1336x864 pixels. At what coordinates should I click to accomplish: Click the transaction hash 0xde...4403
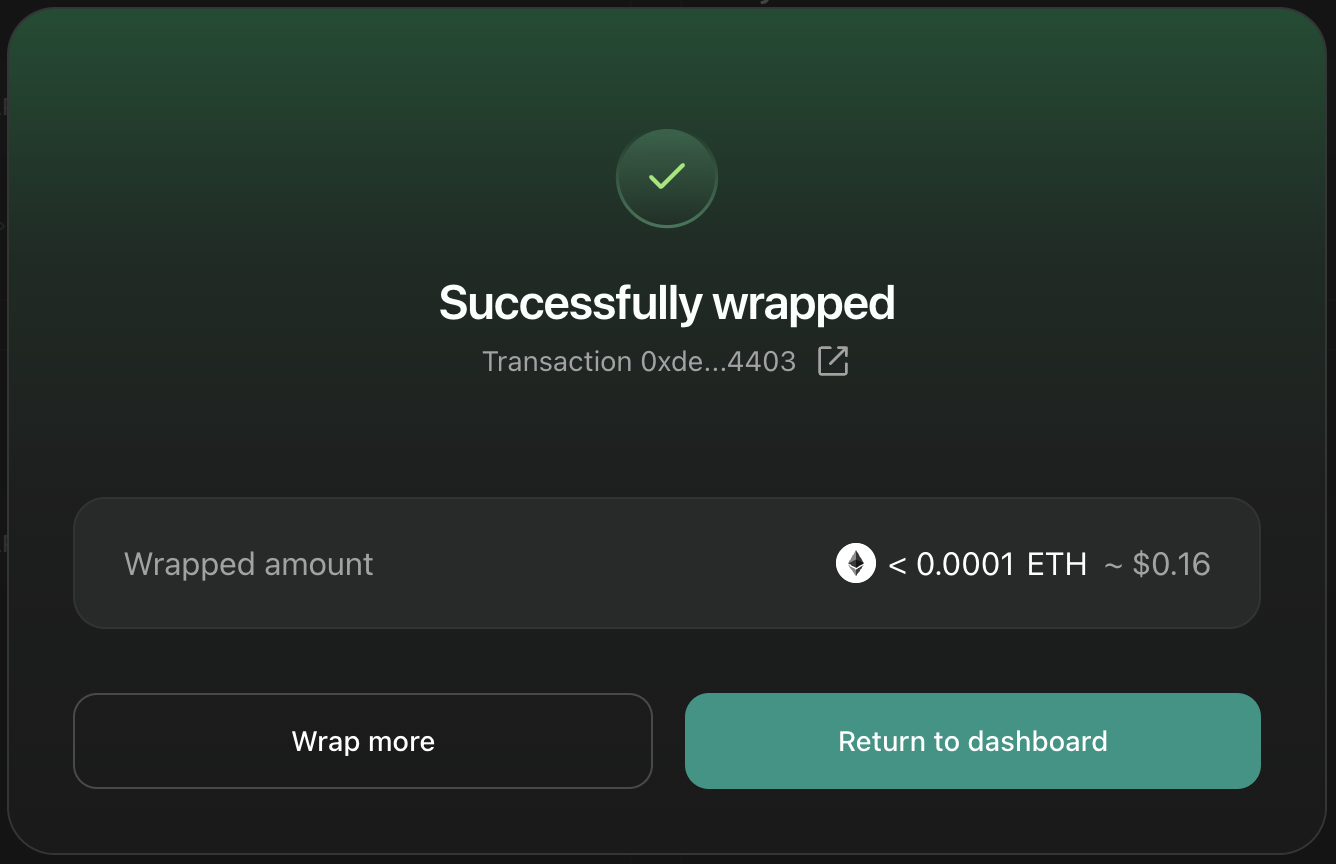pos(718,362)
